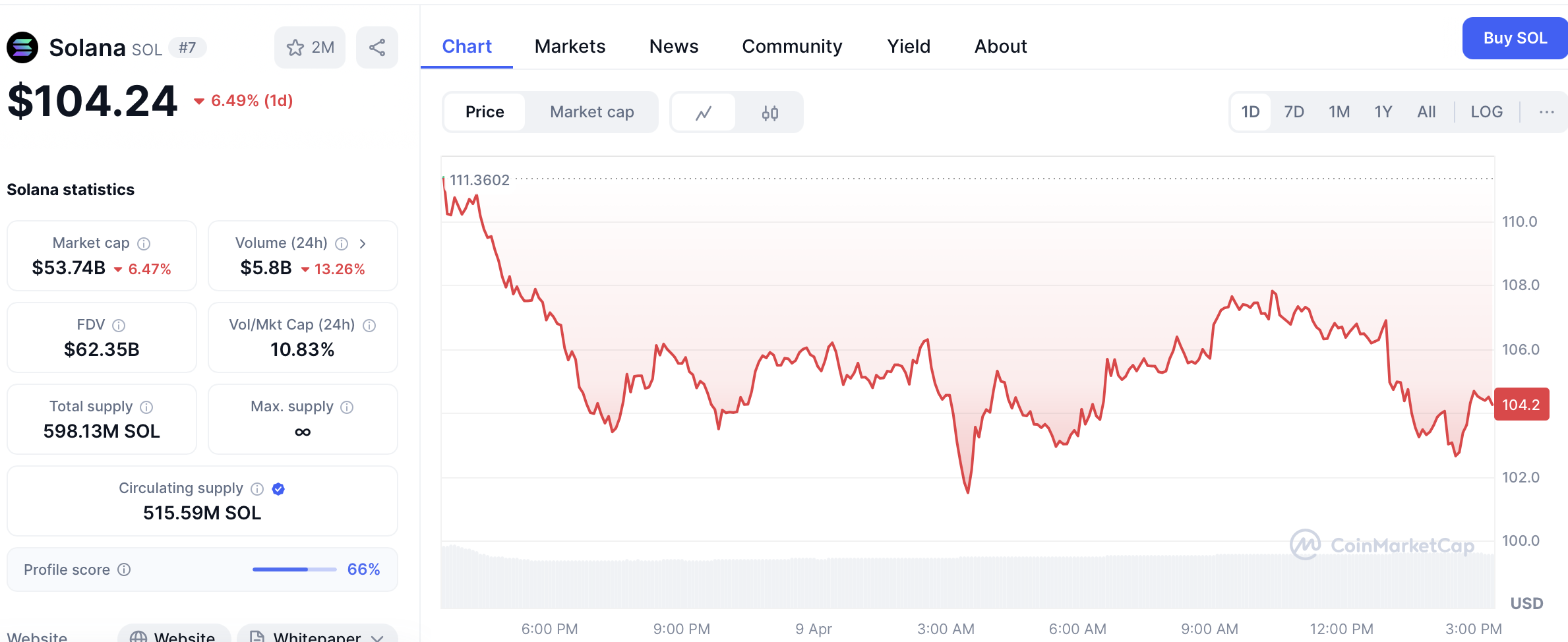Image resolution: width=1568 pixels, height=642 pixels.
Task: Select the line chart icon
Action: [x=704, y=113]
